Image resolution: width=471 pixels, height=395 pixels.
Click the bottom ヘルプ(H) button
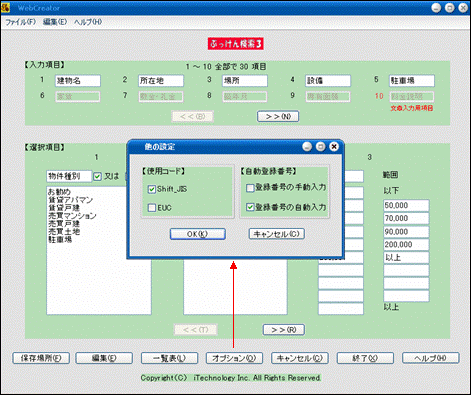(x=431, y=358)
